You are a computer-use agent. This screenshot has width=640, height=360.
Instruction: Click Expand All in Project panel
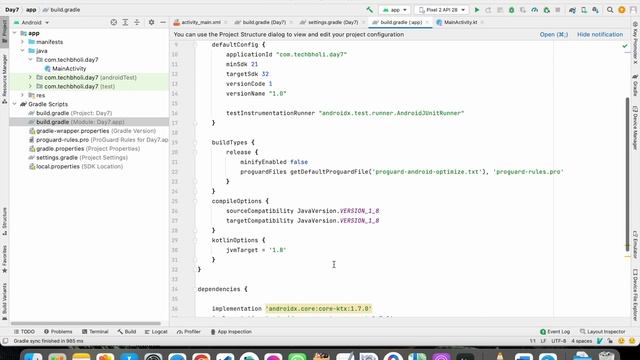click(125, 22)
